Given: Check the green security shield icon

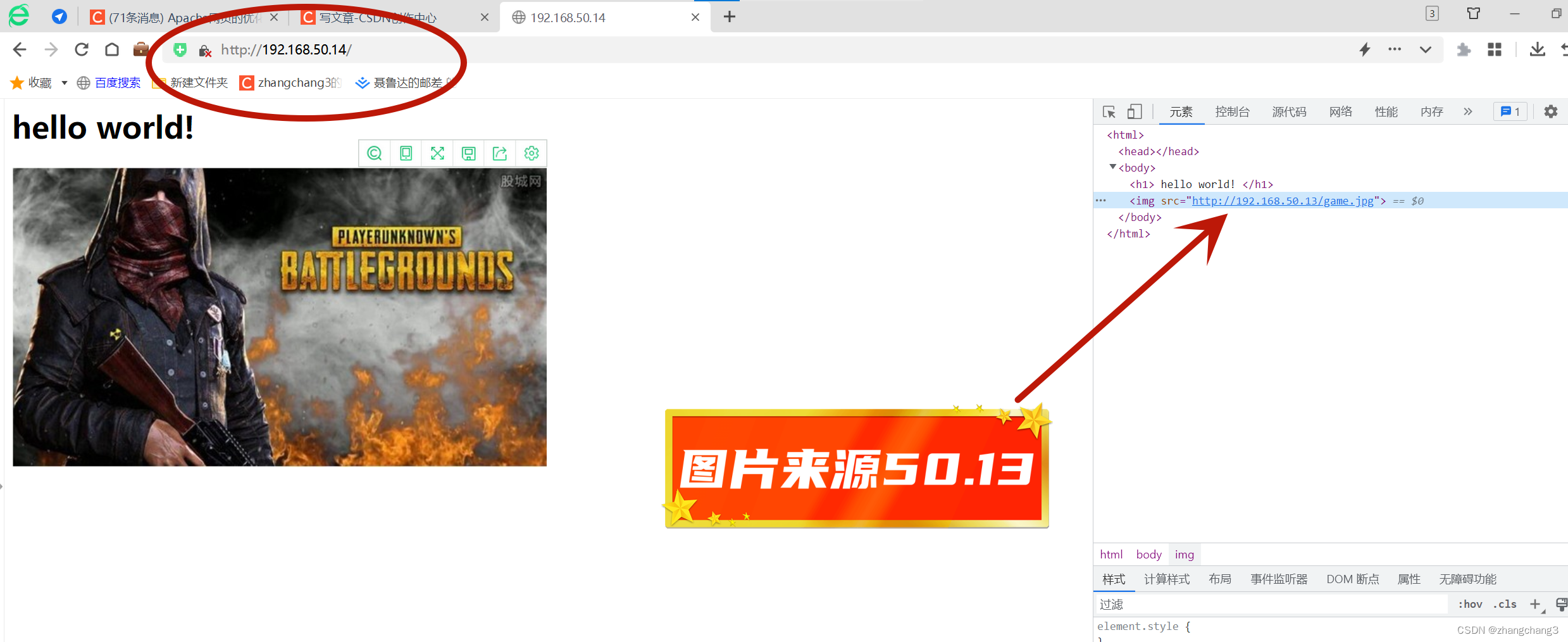Looking at the screenshot, I should click(180, 50).
